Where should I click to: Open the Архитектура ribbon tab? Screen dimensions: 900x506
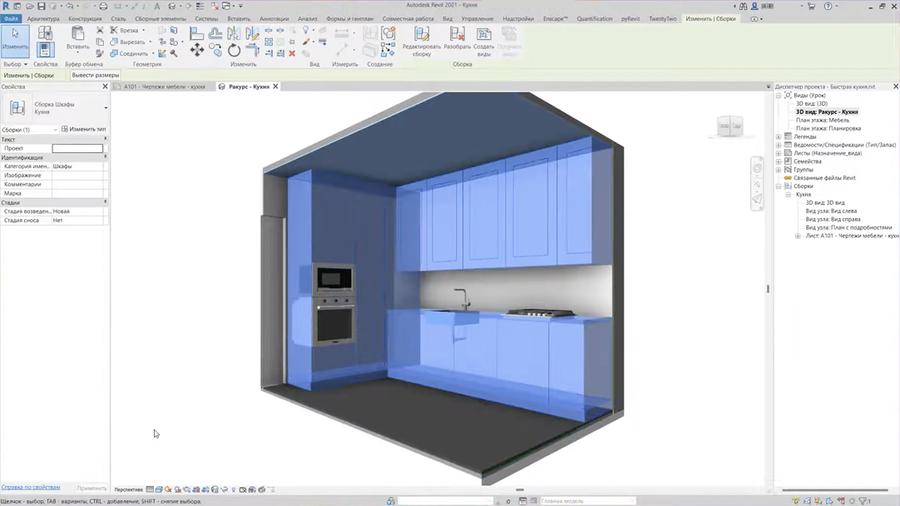(43, 18)
